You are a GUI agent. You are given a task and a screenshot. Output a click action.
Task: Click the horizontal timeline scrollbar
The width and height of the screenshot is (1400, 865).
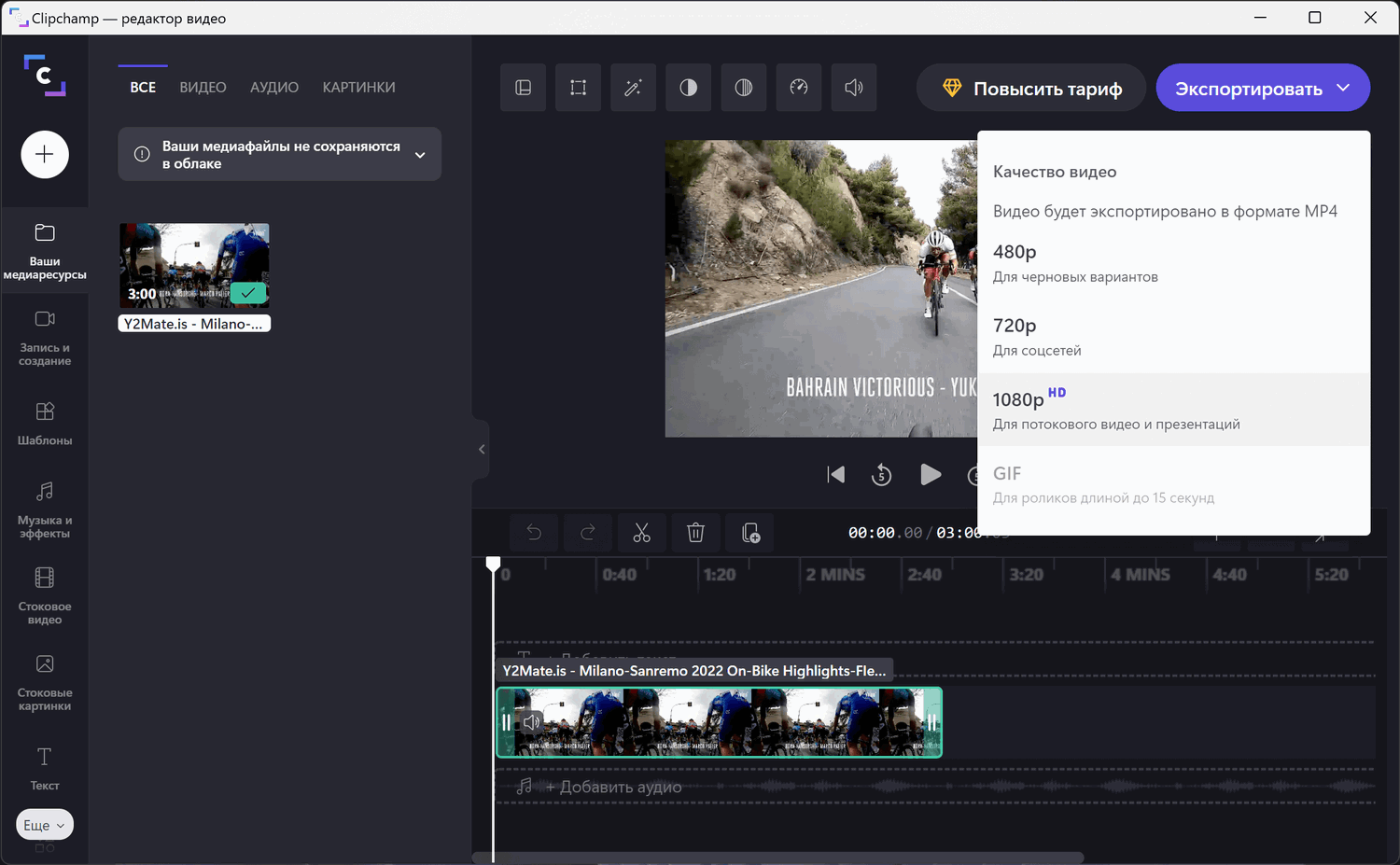[x=778, y=857]
